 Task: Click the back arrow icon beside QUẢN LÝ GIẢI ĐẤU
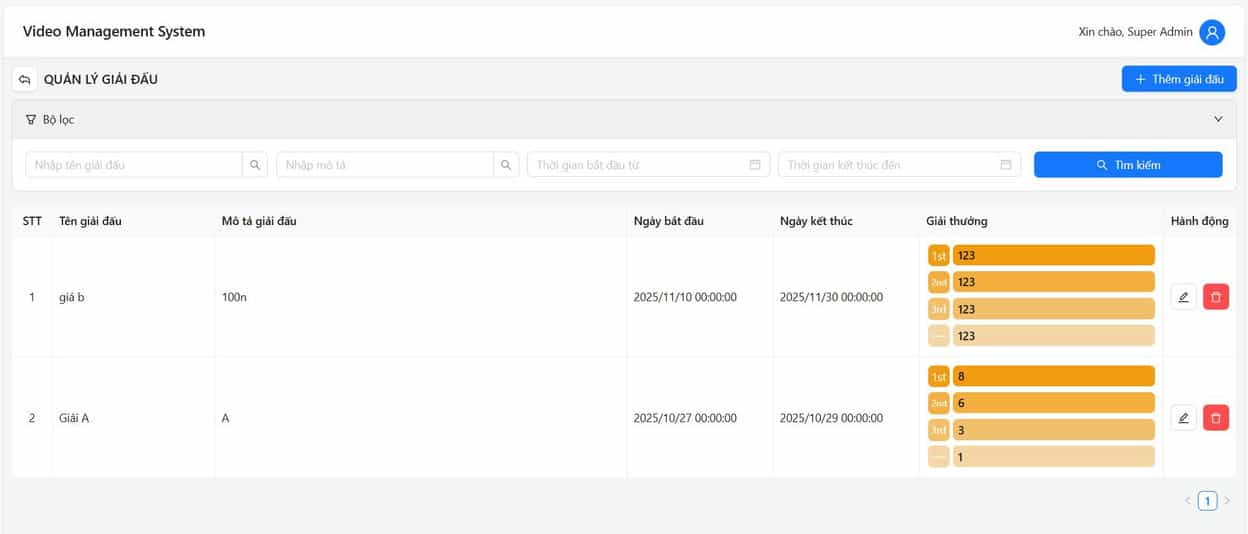pyautogui.click(x=24, y=79)
